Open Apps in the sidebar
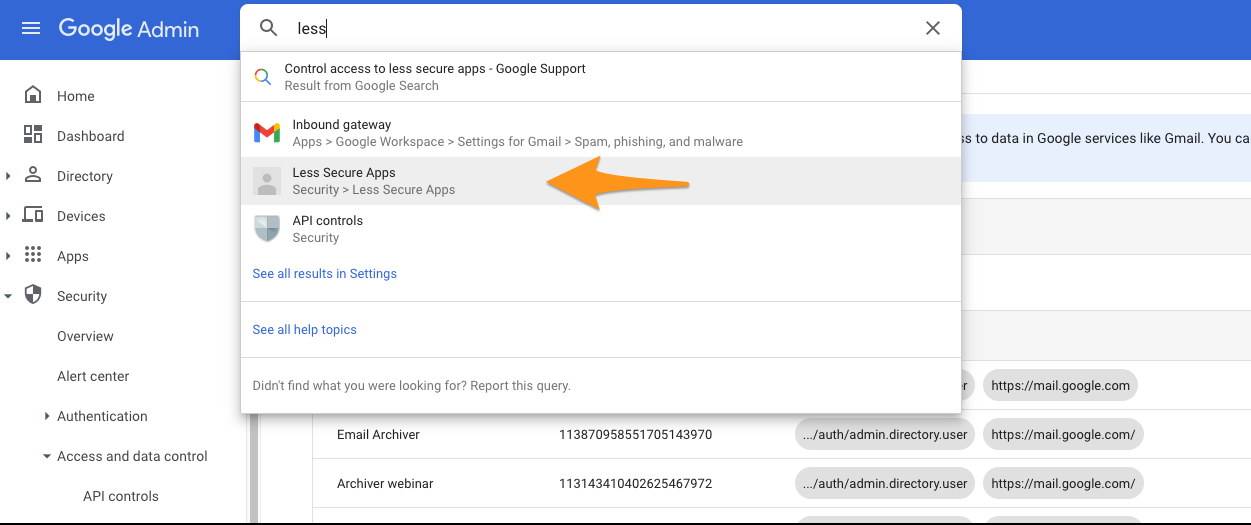Screen dimensions: 1251x525 (x=73, y=256)
